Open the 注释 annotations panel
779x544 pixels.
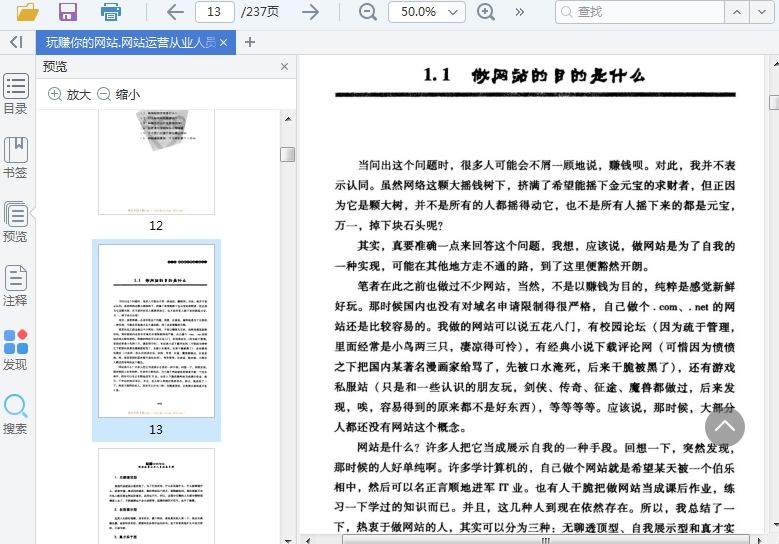[15, 286]
